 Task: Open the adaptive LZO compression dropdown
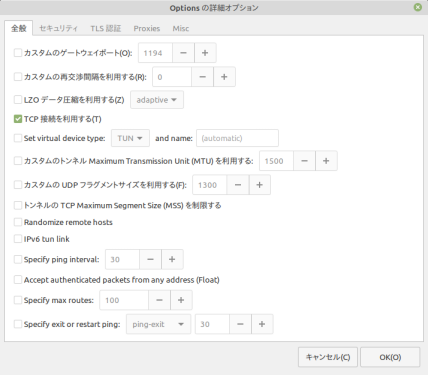(x=157, y=100)
